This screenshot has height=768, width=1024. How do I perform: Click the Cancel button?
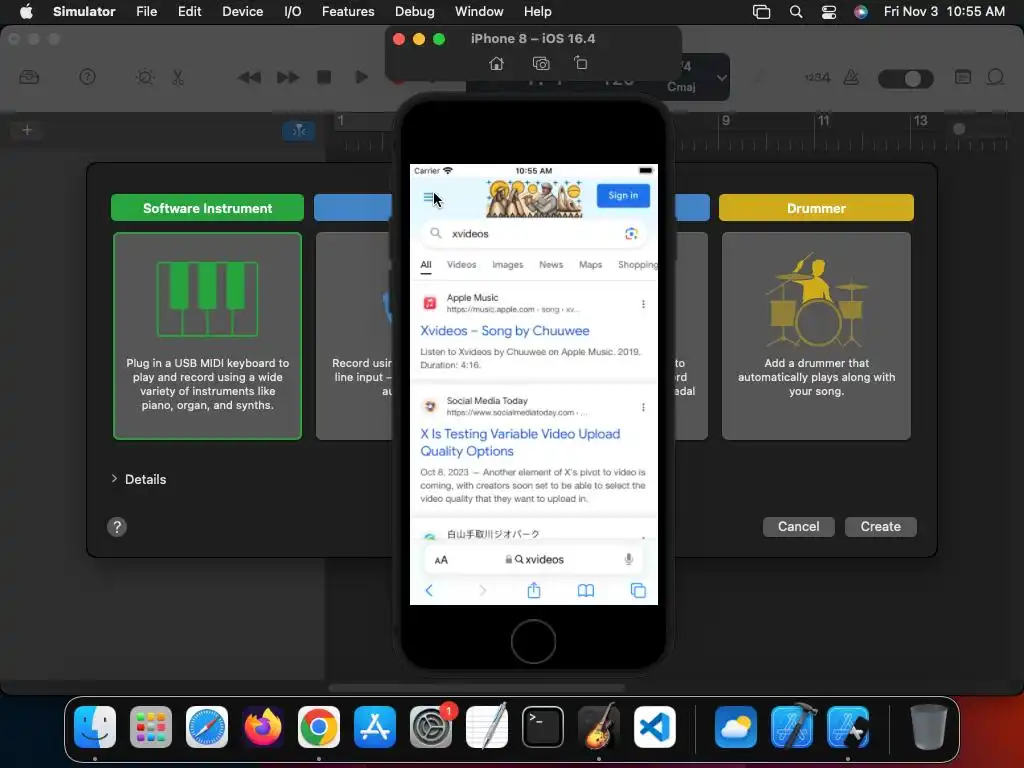[798, 526]
